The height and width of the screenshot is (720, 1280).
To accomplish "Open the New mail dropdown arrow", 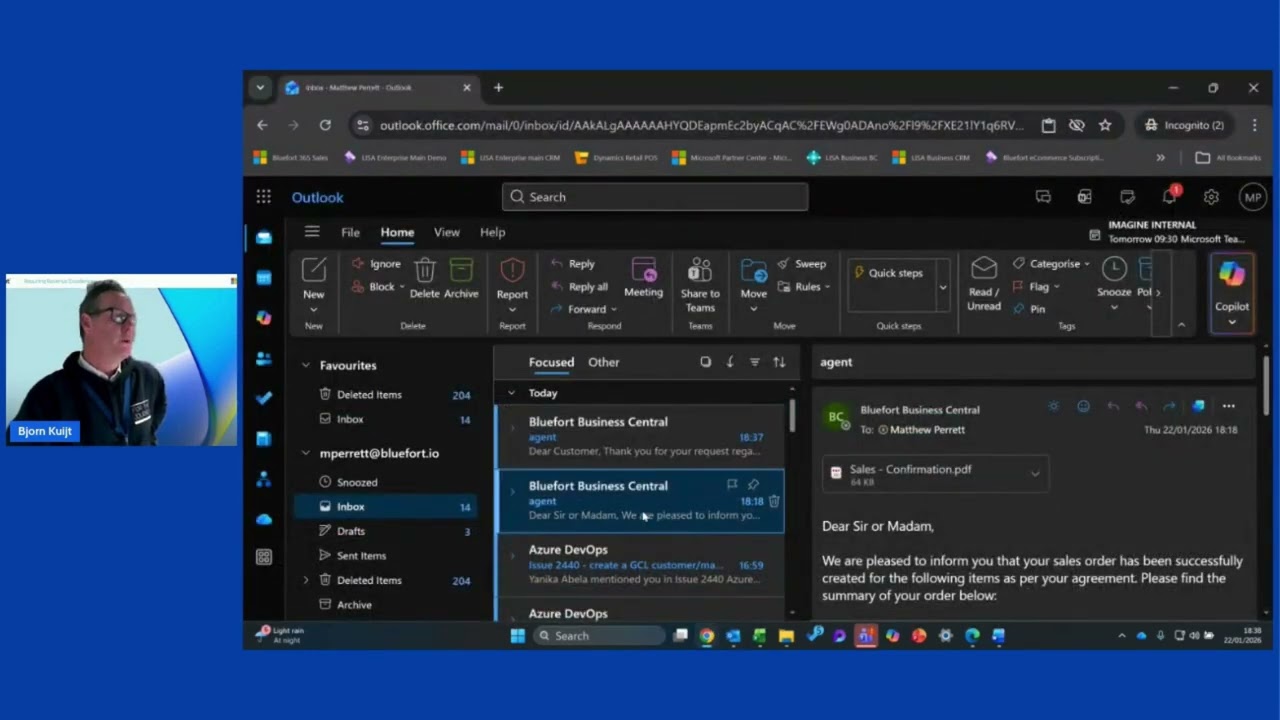I will [x=313, y=309].
